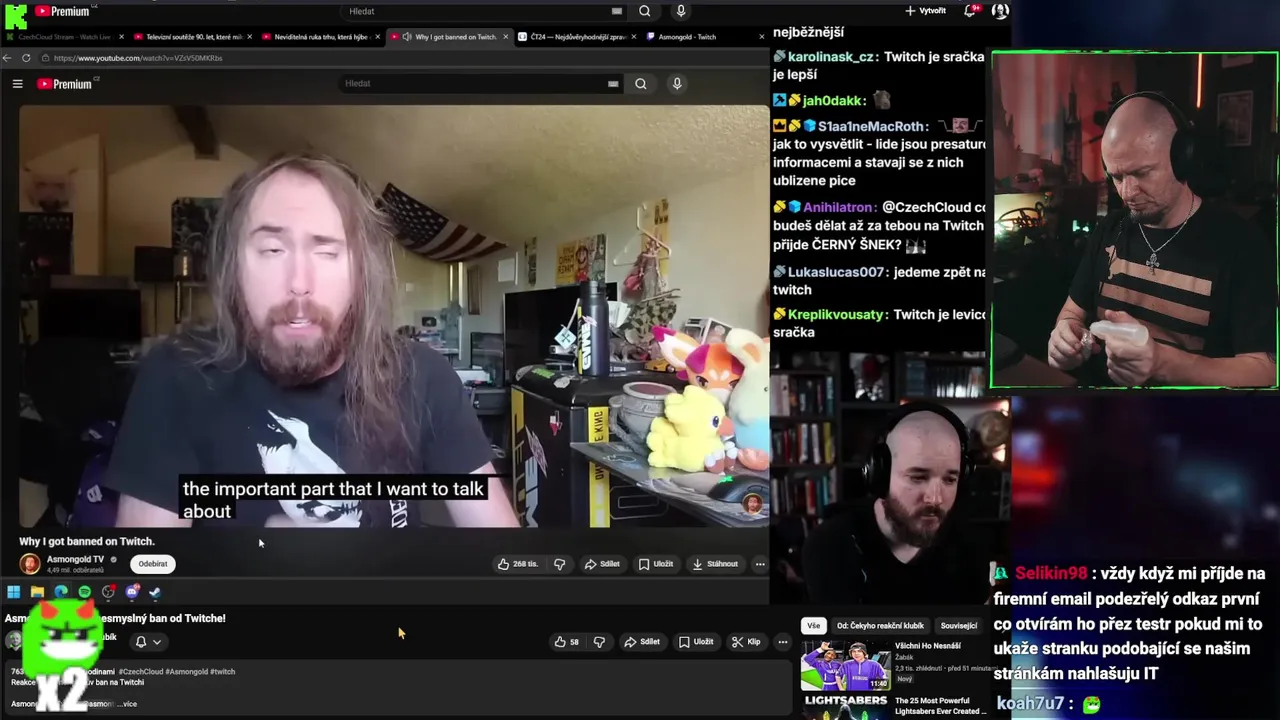
Task: Switch to the 'ČT24 — Nejdůvěryhodnější' tab
Action: coord(576,37)
